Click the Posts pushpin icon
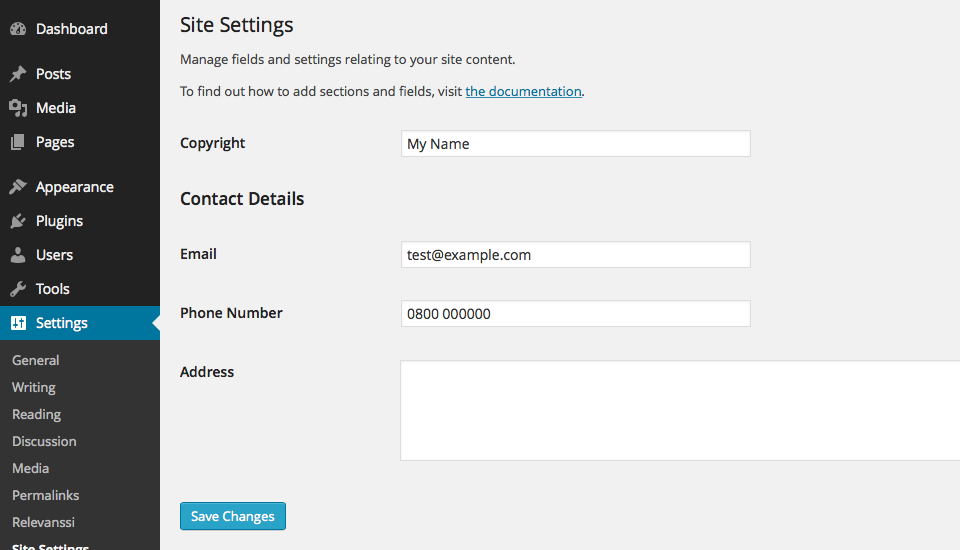 (18, 74)
